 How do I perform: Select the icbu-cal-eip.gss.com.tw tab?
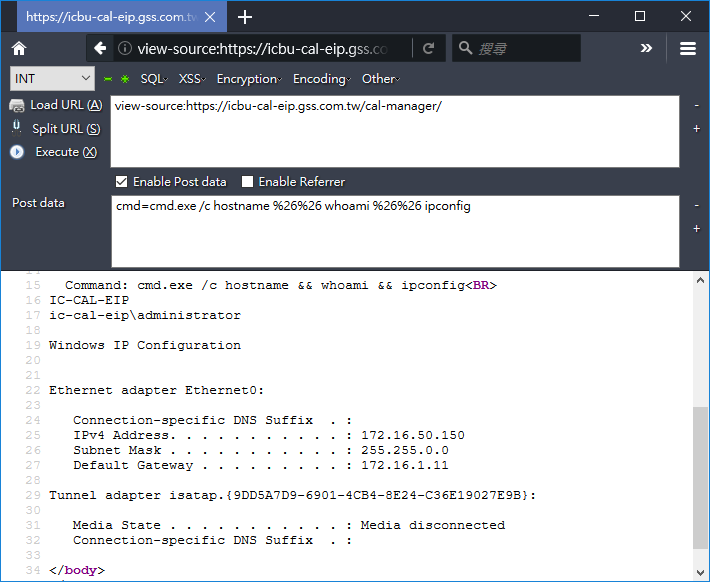click(112, 17)
